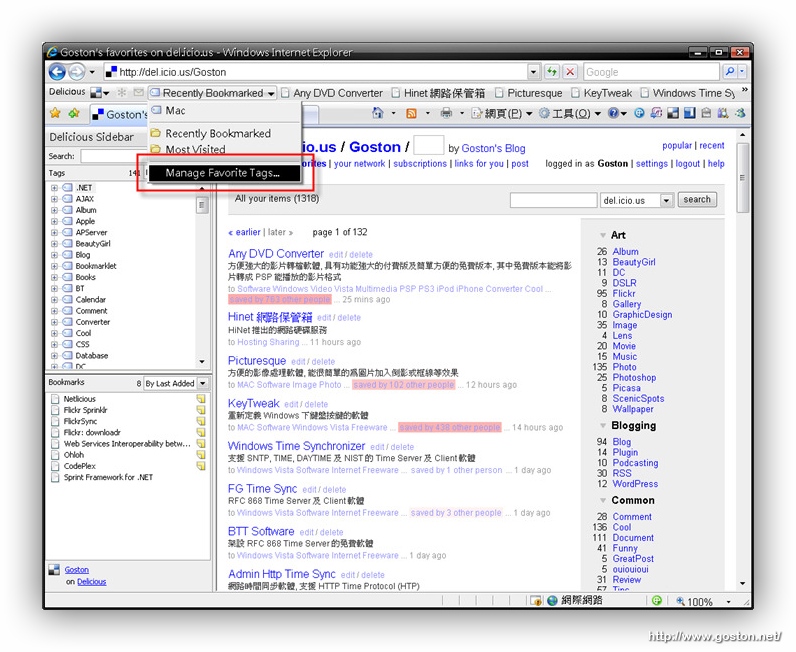Click the Forward navigation arrow
This screenshot has height=652, width=796.
77,72
